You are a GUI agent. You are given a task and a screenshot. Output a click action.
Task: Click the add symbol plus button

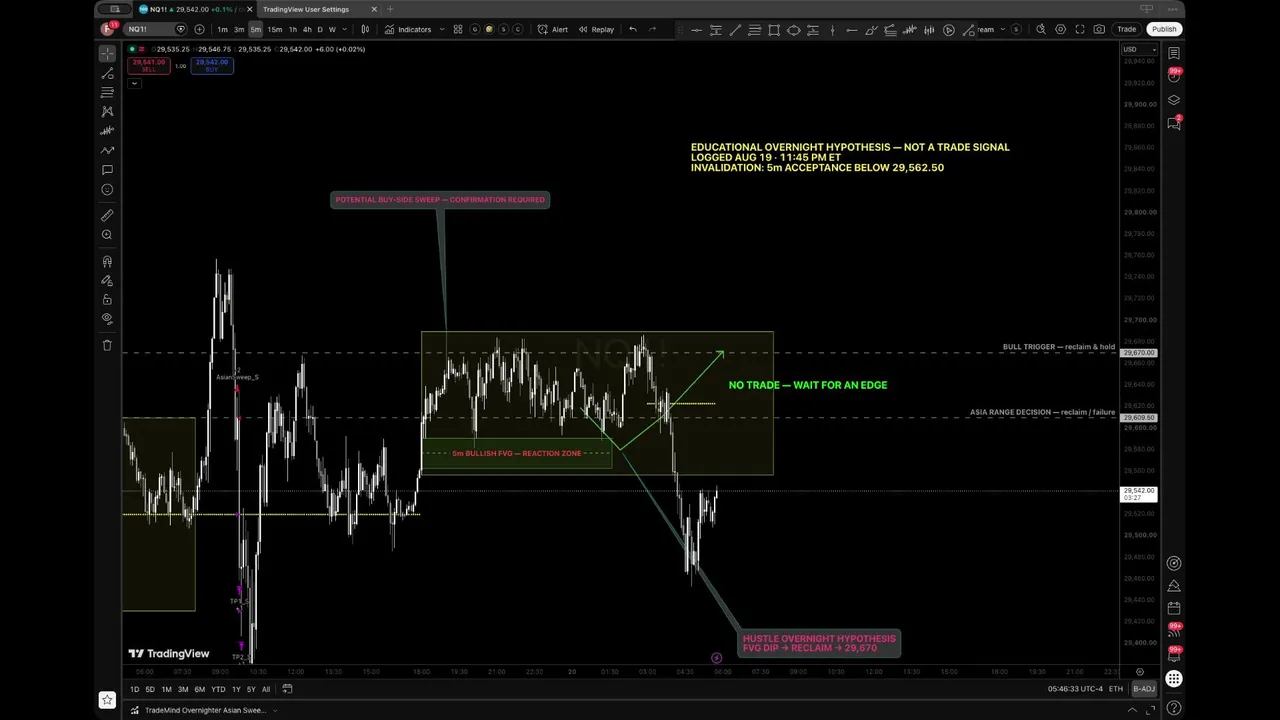tap(199, 29)
